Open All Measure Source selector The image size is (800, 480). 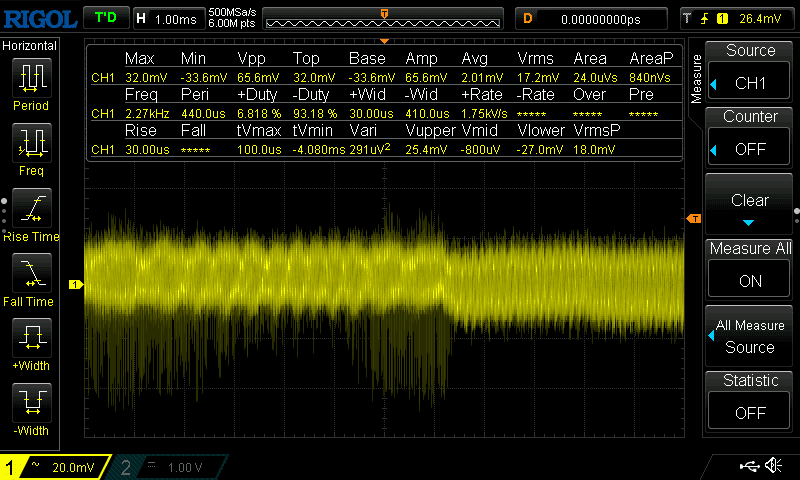tap(750, 336)
